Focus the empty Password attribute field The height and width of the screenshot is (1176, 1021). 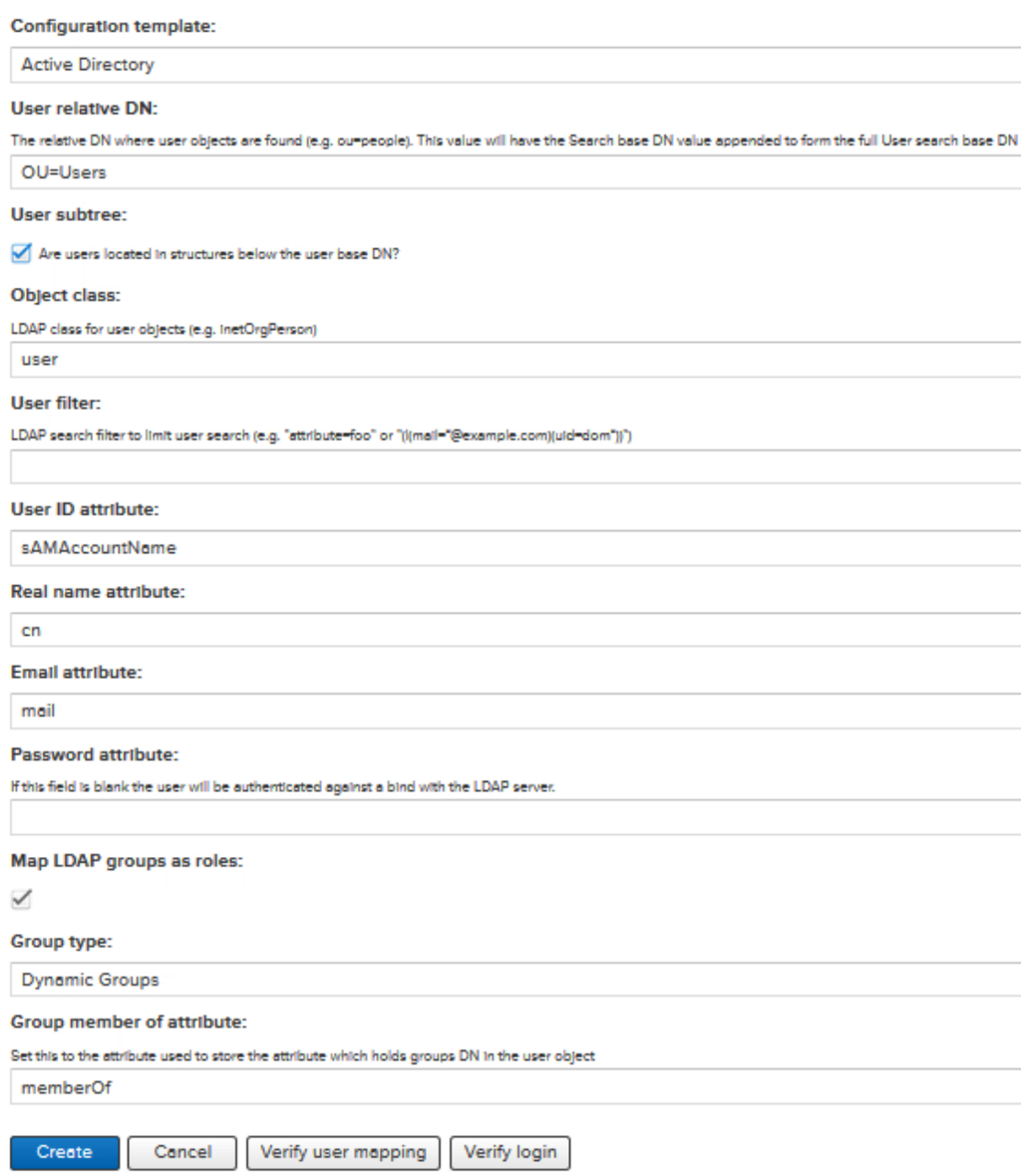pyautogui.click(x=515, y=817)
